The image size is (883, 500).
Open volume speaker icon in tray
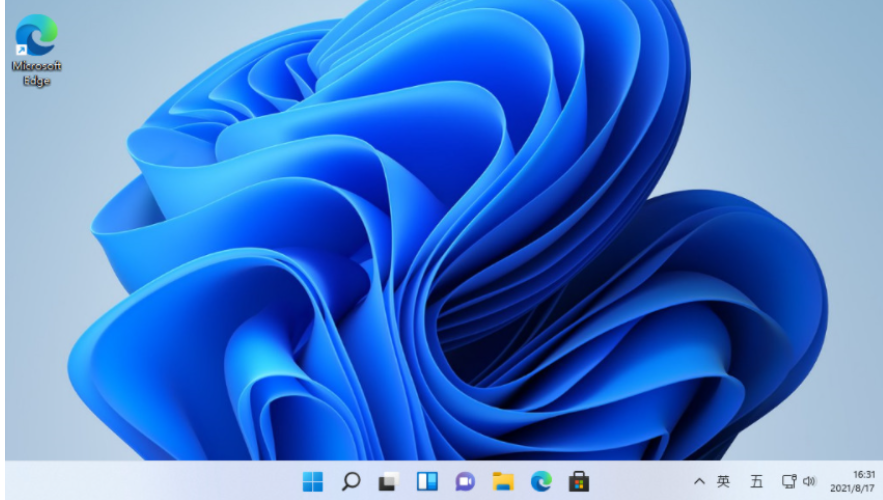(x=809, y=481)
